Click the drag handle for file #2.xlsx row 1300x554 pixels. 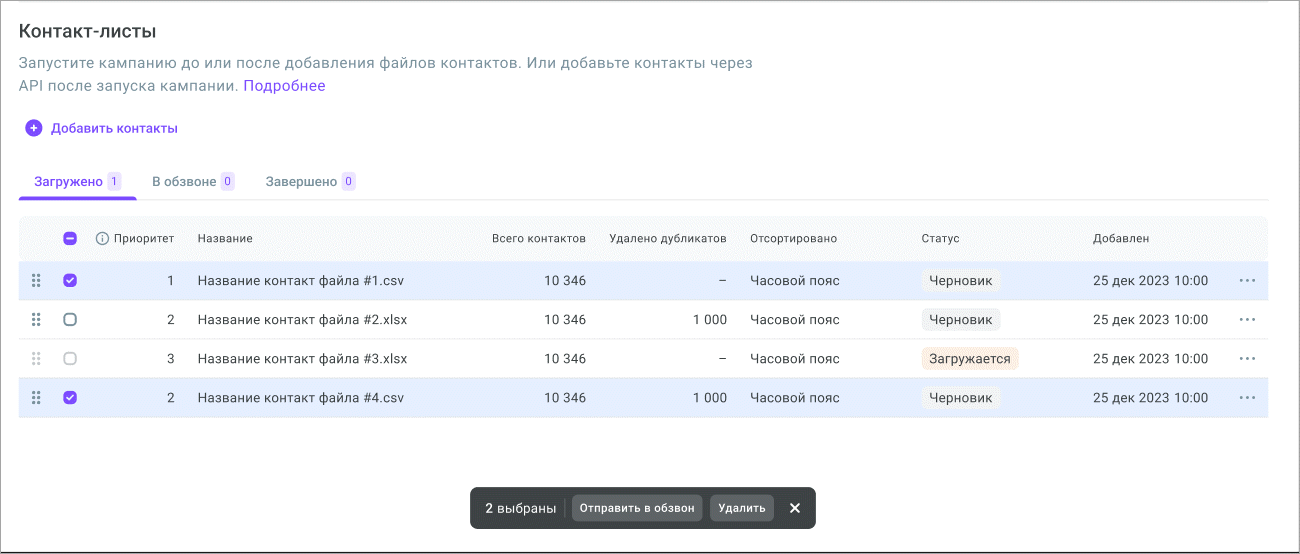click(x=36, y=320)
